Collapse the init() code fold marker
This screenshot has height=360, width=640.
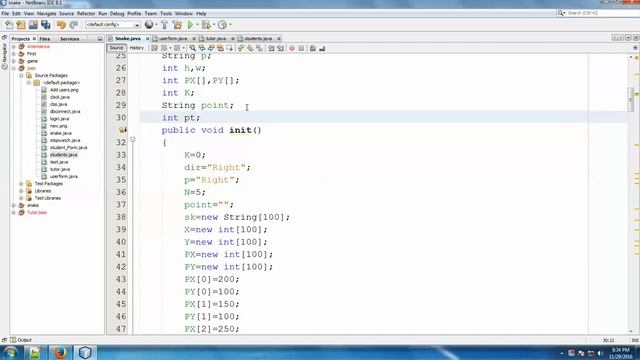(x=133, y=140)
